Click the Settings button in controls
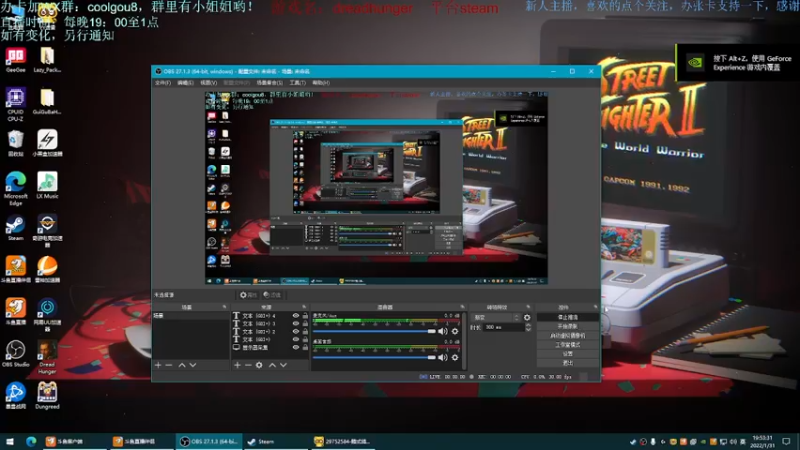 tap(567, 354)
